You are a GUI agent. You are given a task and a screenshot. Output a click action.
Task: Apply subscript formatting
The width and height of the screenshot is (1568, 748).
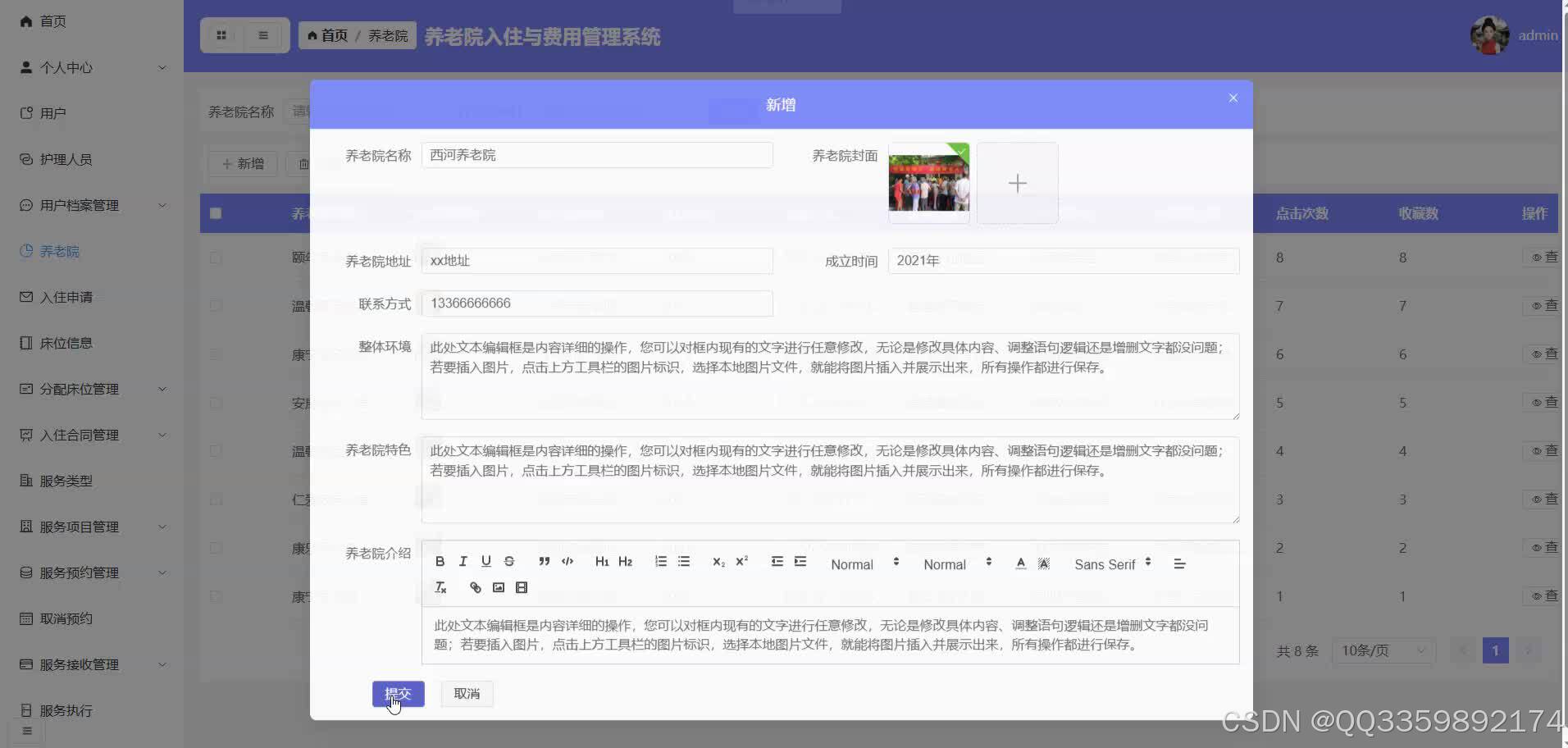[718, 562]
